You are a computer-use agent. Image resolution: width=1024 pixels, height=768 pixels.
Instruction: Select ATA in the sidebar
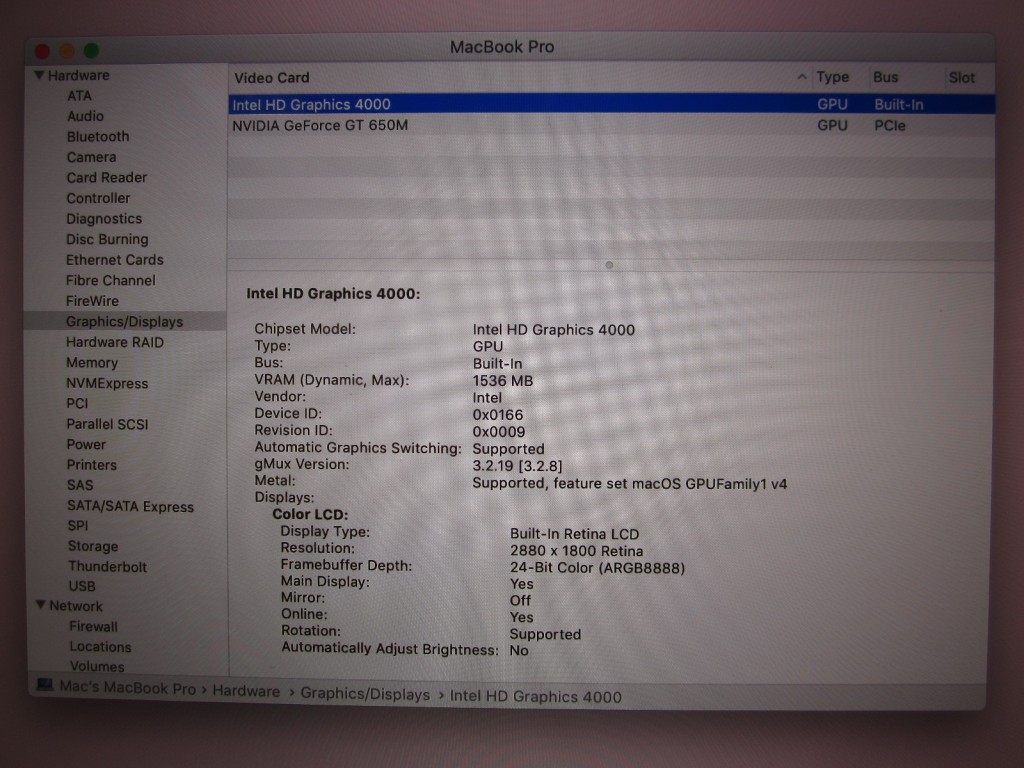[x=79, y=96]
